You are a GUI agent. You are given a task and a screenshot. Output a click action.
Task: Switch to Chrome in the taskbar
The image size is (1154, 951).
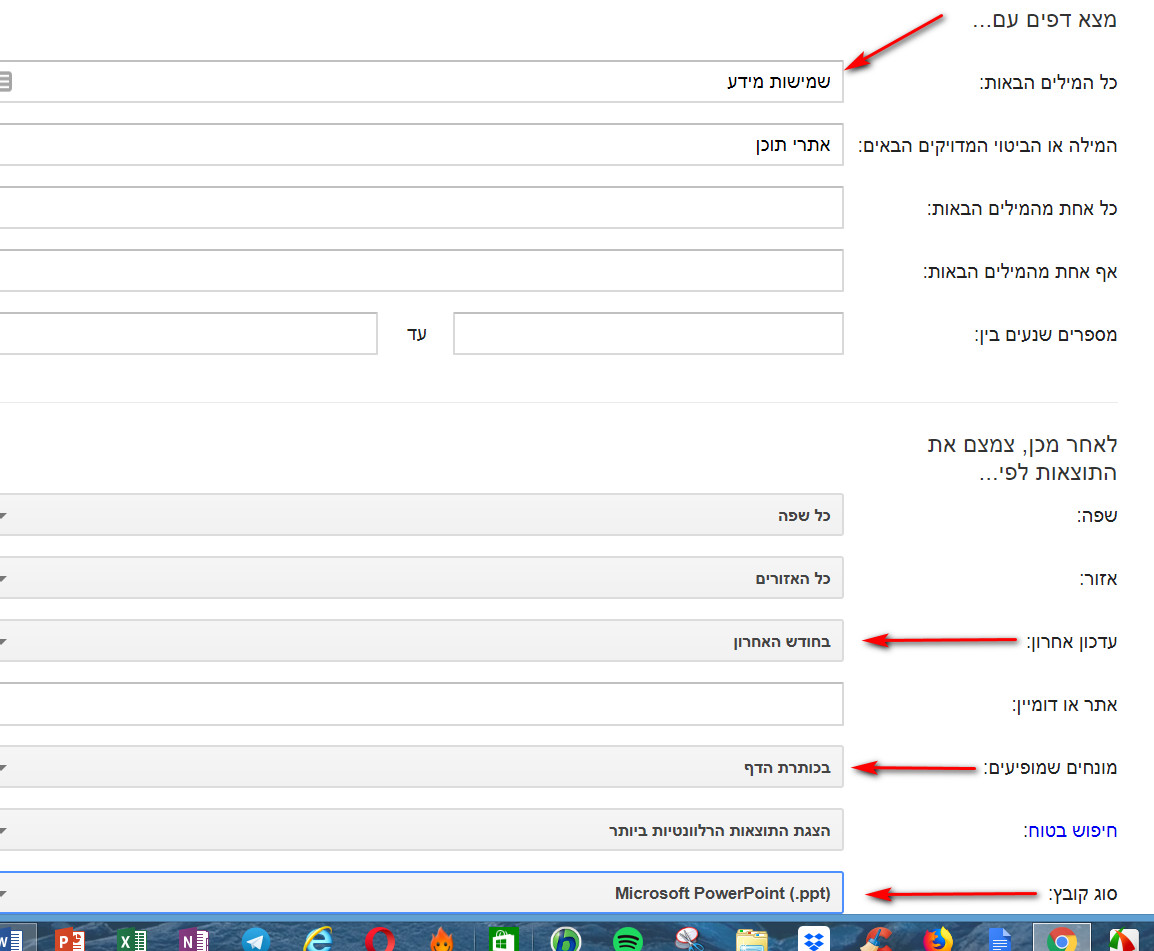[1061, 939]
